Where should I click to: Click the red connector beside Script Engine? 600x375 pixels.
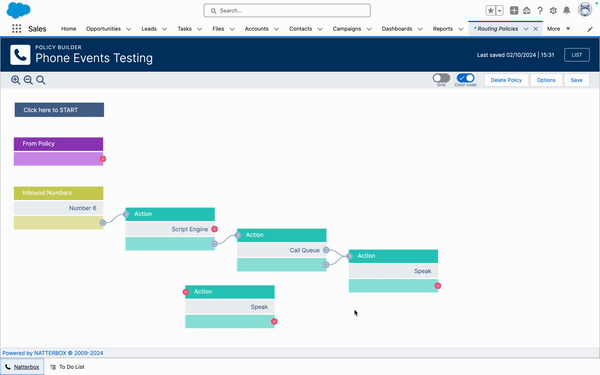coord(215,229)
